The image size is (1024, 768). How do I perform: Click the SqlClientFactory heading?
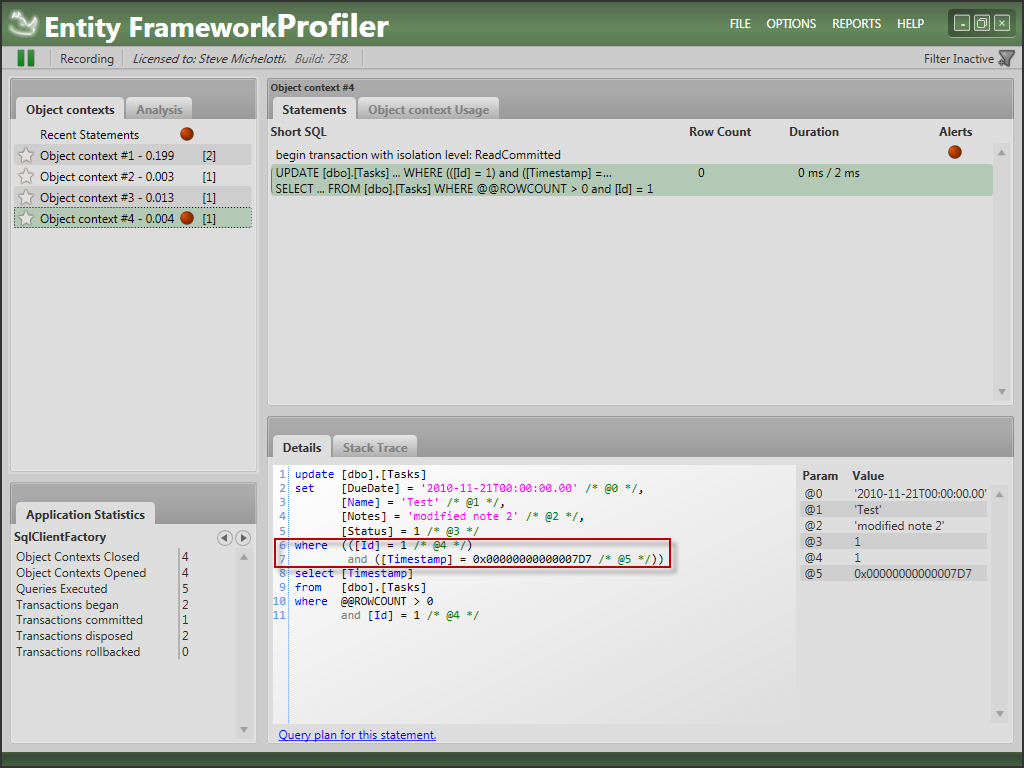click(x=59, y=537)
